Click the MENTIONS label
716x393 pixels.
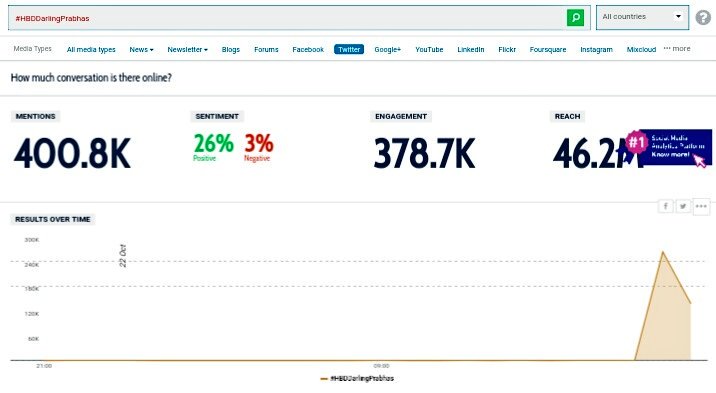click(x=35, y=116)
